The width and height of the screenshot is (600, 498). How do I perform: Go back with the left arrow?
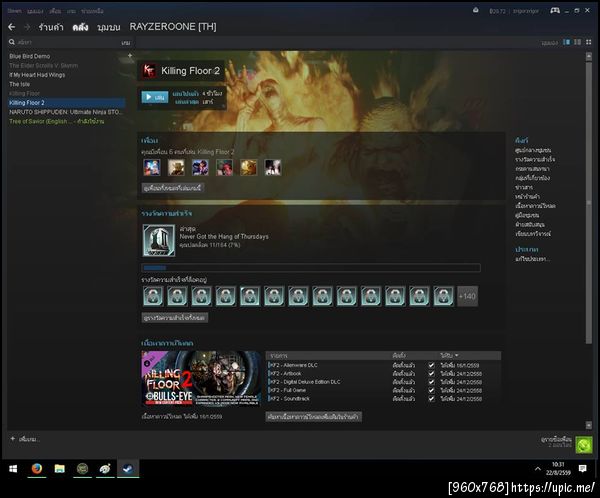point(11,27)
